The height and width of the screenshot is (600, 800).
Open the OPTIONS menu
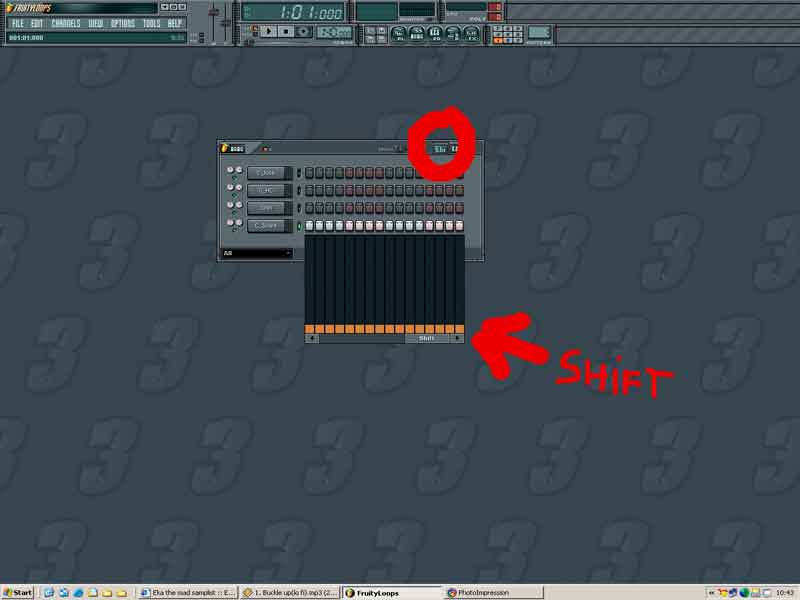coord(123,23)
